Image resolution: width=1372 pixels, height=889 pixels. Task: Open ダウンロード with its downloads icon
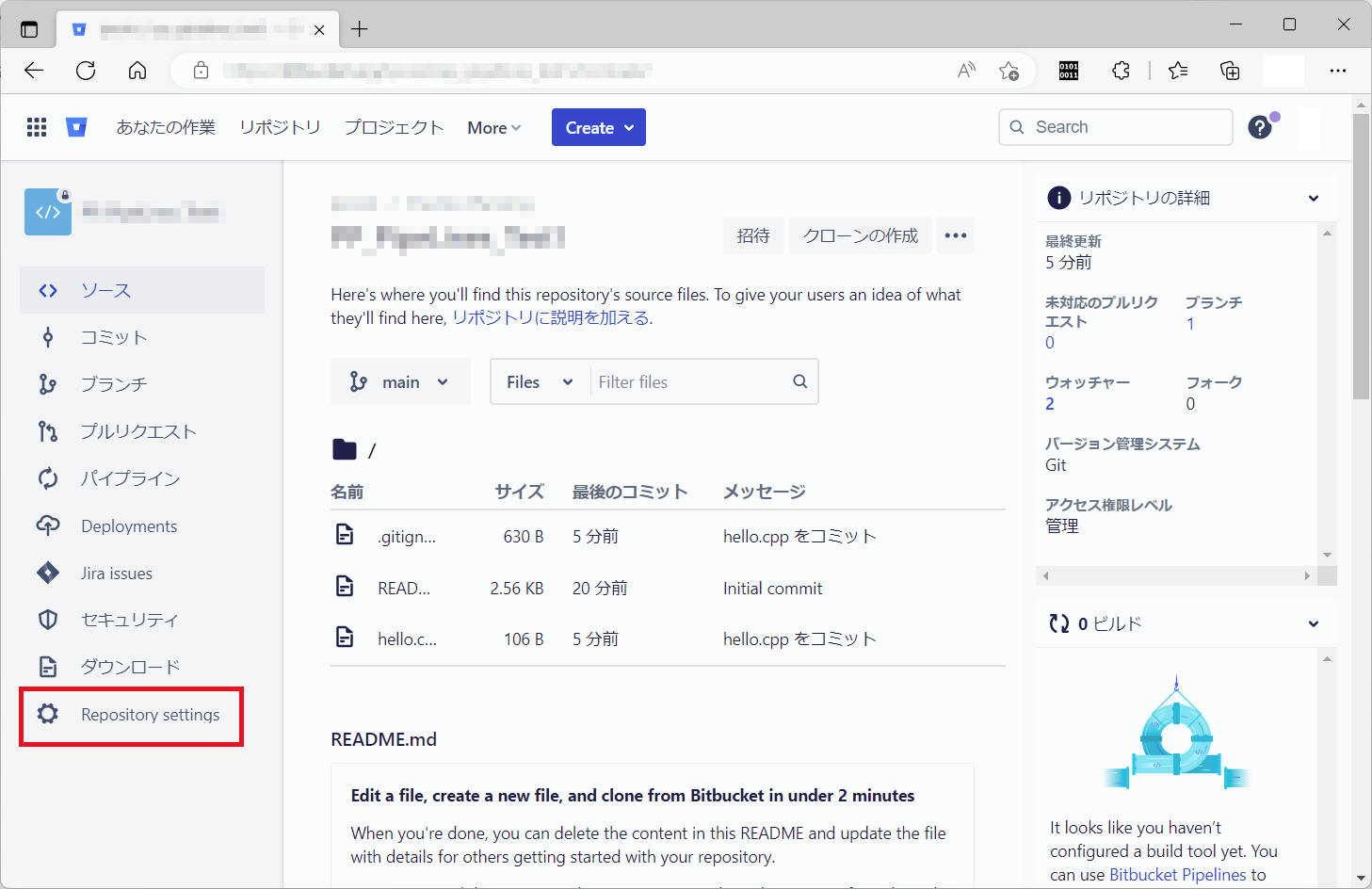(x=48, y=667)
